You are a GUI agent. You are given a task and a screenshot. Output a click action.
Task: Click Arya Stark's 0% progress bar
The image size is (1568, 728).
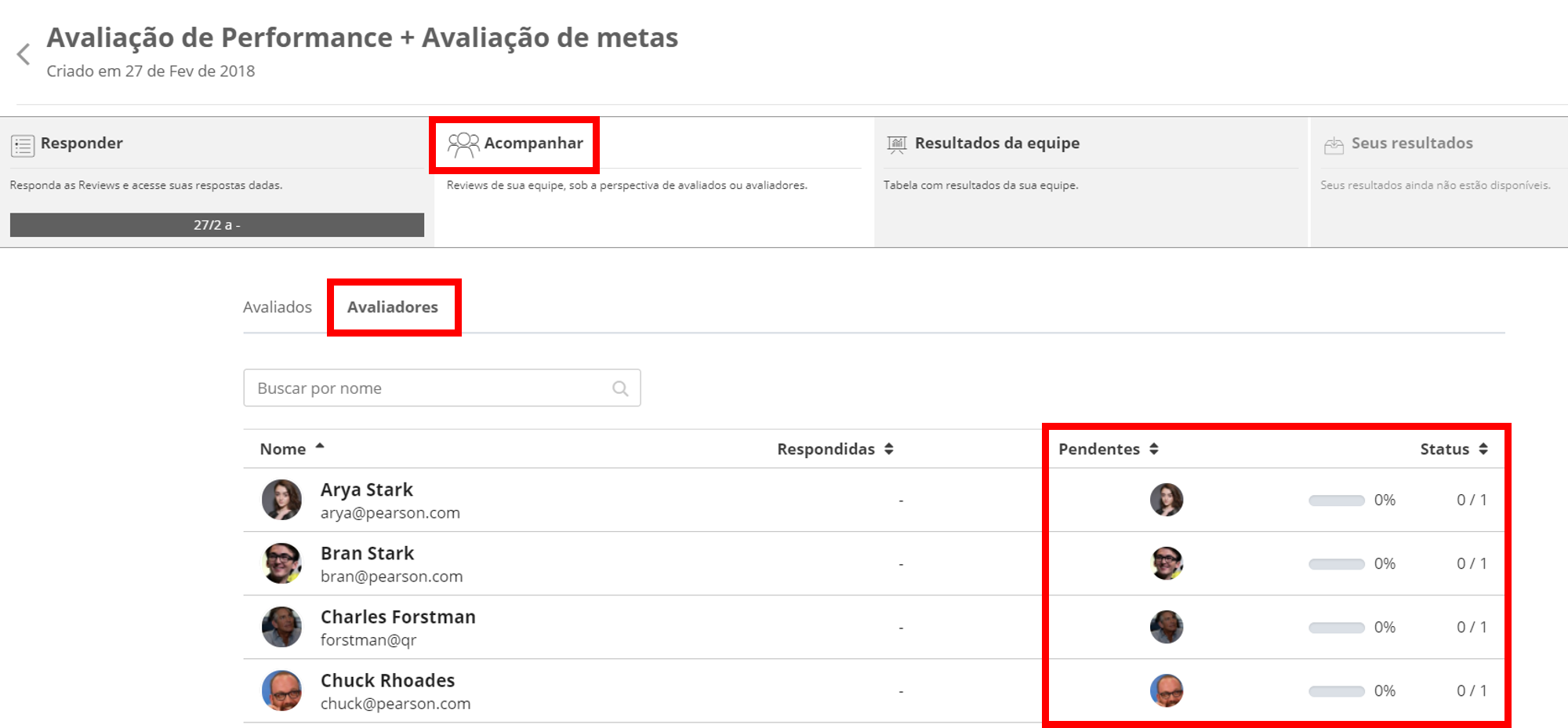pyautogui.click(x=1336, y=500)
